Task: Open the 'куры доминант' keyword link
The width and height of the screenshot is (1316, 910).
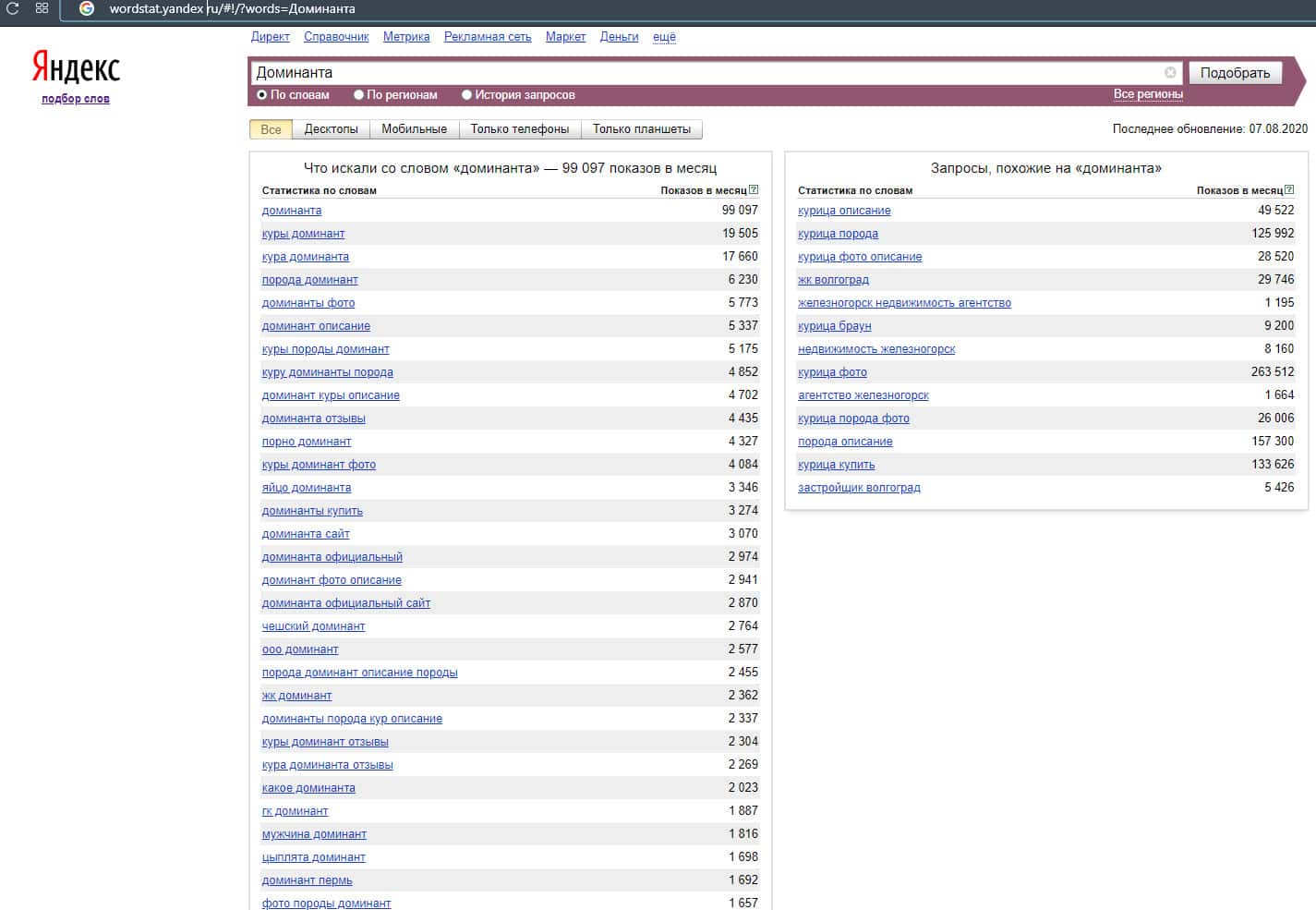Action: [x=303, y=234]
